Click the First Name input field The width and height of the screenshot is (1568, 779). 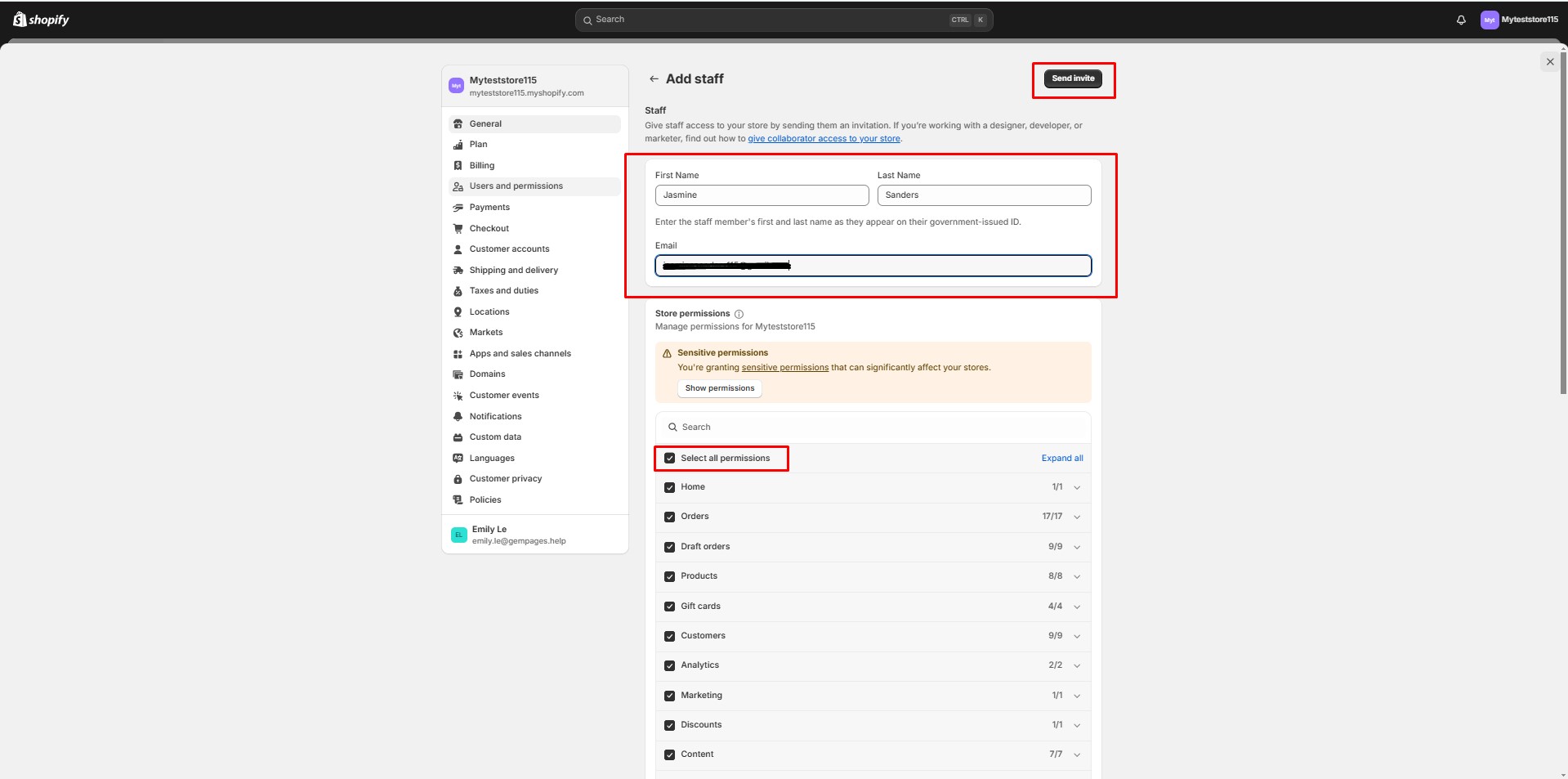coord(762,195)
